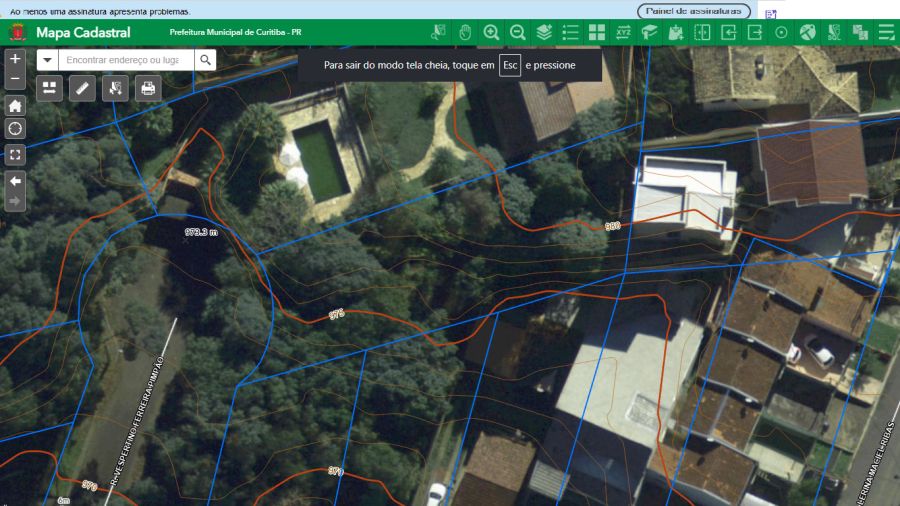Toggle find my location button
Viewport: 900px width, 506px height.
pos(15,128)
